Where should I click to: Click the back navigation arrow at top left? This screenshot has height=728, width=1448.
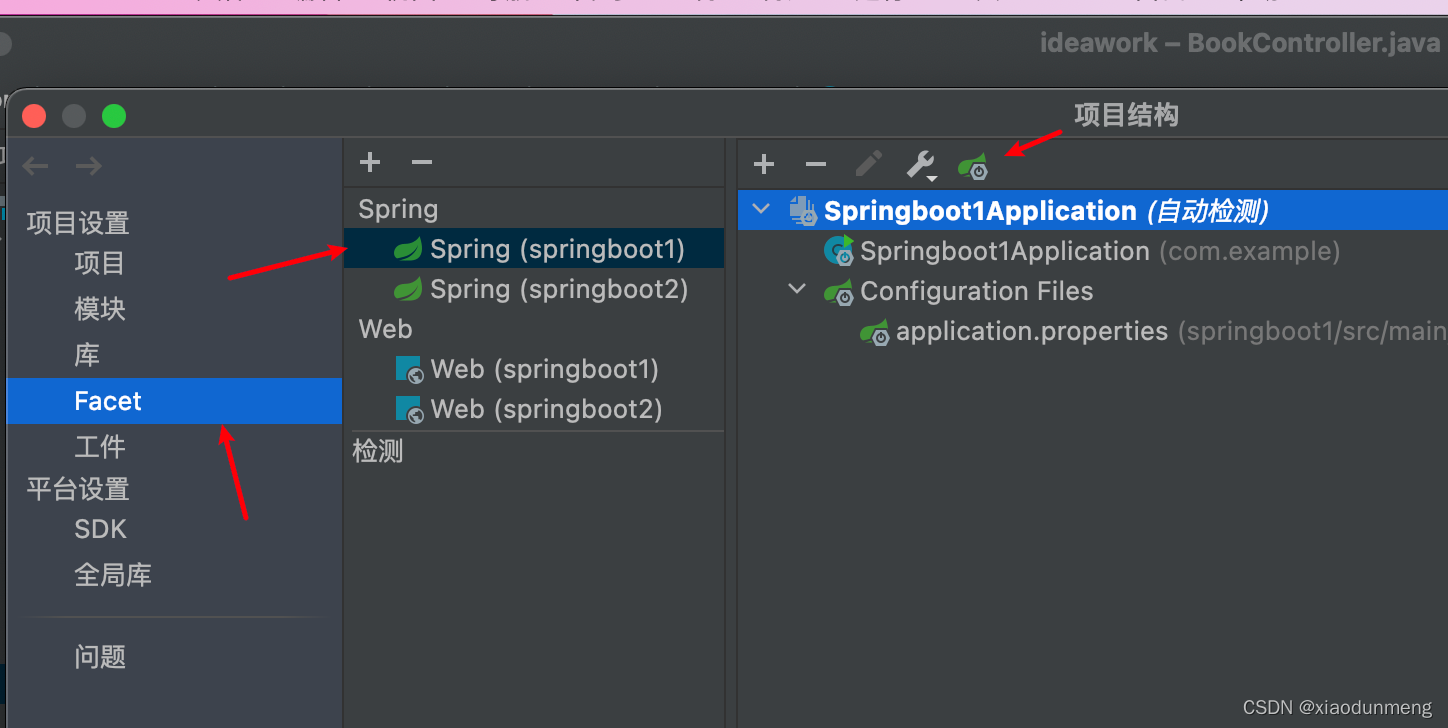pos(35,165)
